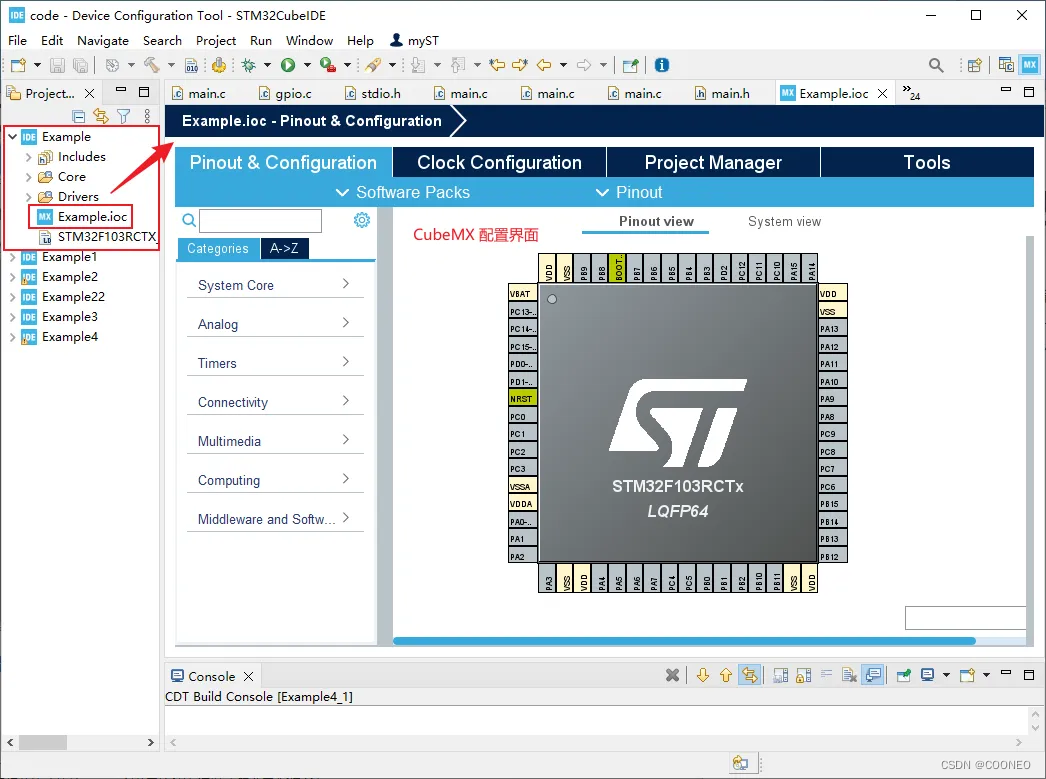Click the Run with external tools icon
The width and height of the screenshot is (1046, 779).
[328, 65]
